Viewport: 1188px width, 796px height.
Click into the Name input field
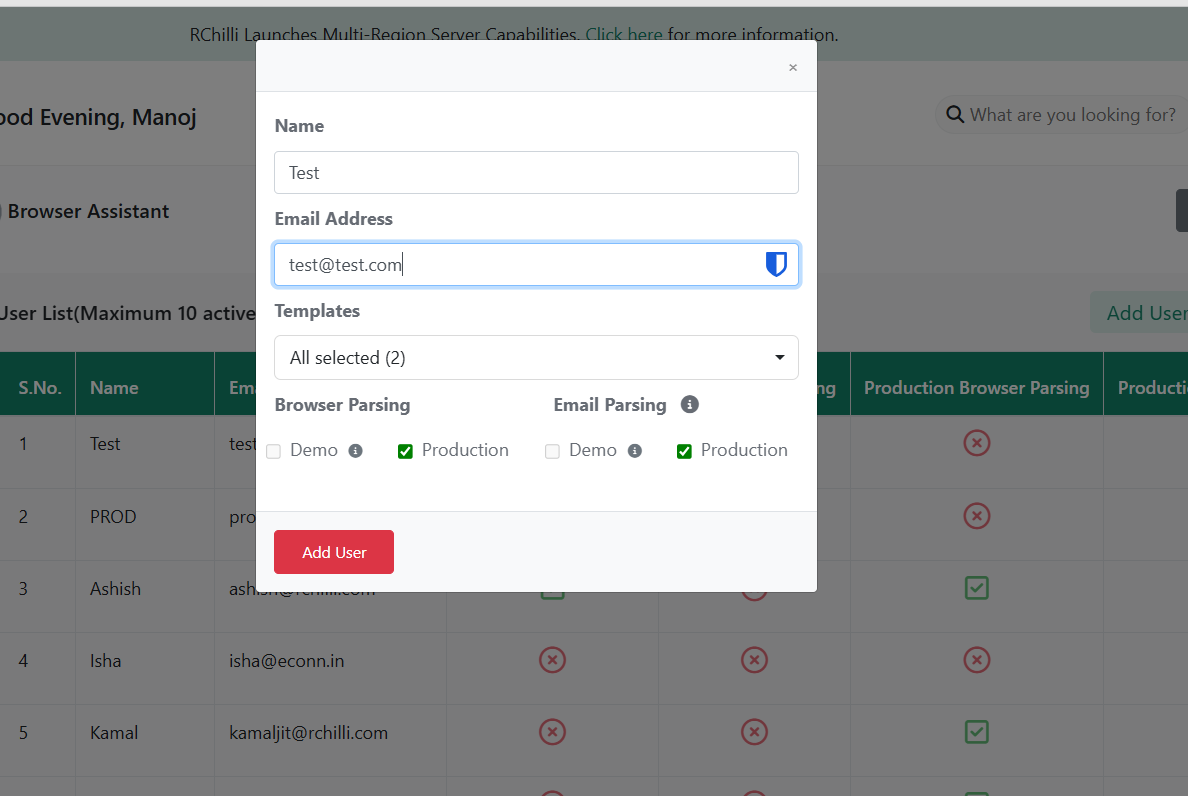coord(536,173)
